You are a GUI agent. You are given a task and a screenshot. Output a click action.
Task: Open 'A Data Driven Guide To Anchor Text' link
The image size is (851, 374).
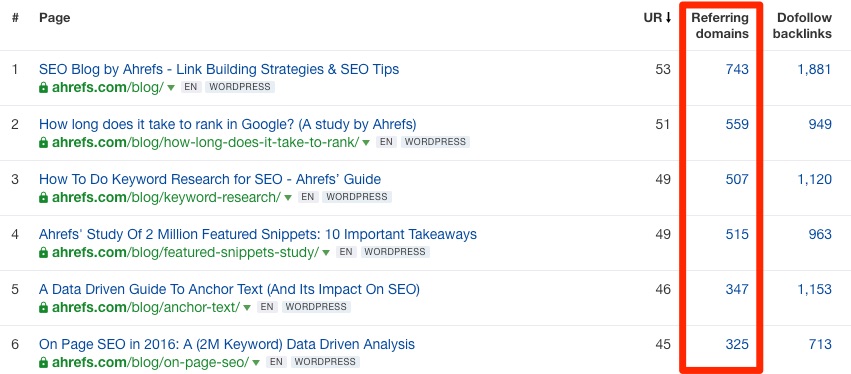click(x=229, y=289)
